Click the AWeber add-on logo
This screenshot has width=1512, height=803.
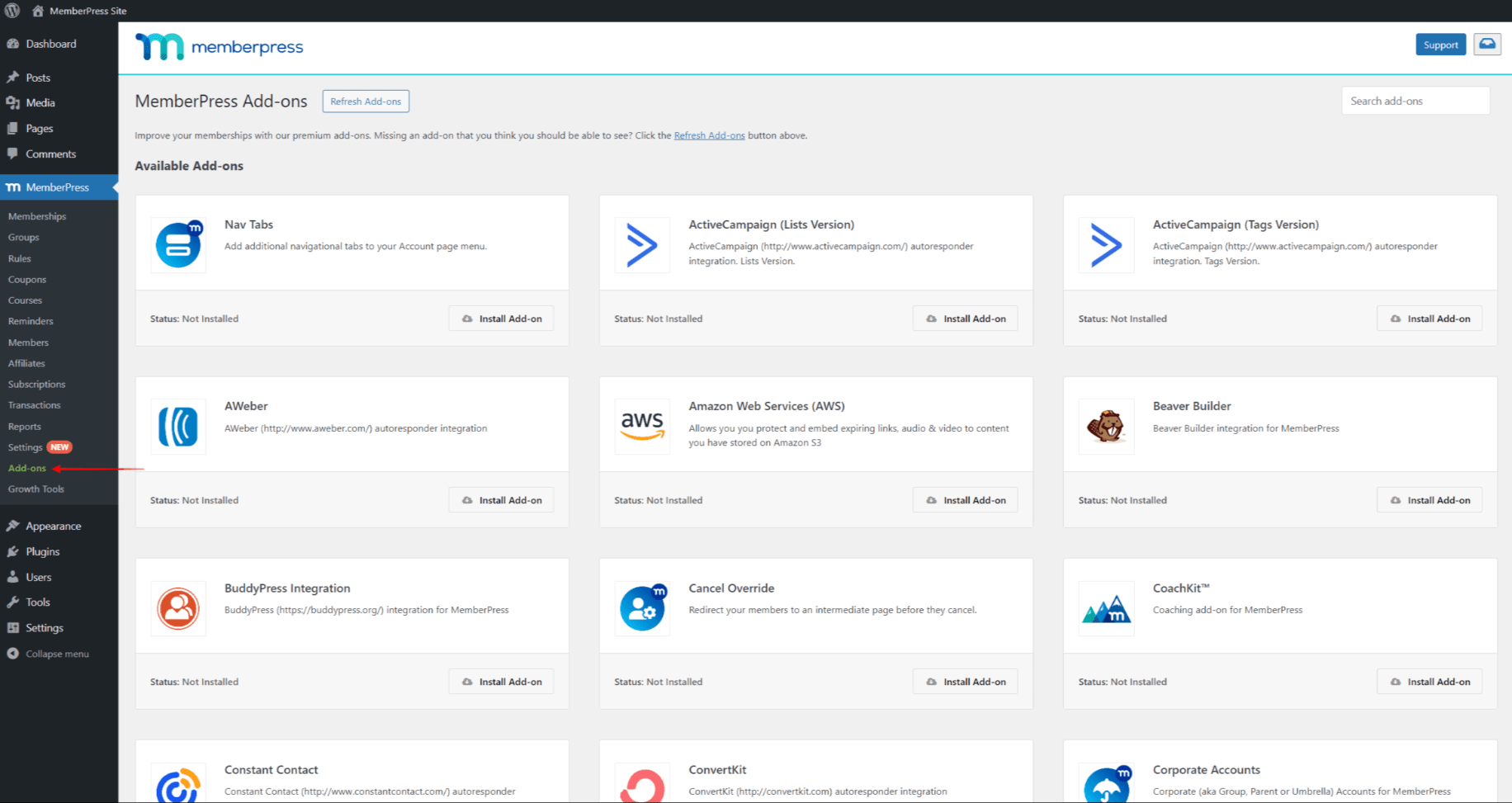(177, 427)
